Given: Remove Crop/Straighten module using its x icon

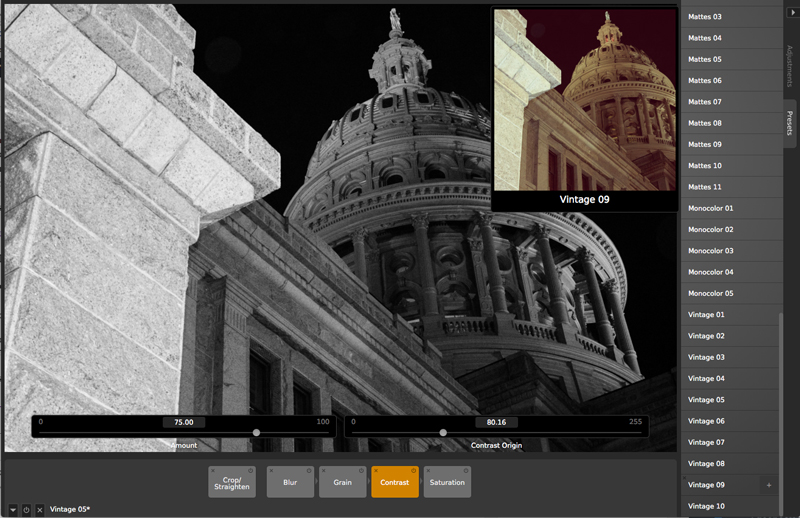Looking at the screenshot, I should point(213,470).
